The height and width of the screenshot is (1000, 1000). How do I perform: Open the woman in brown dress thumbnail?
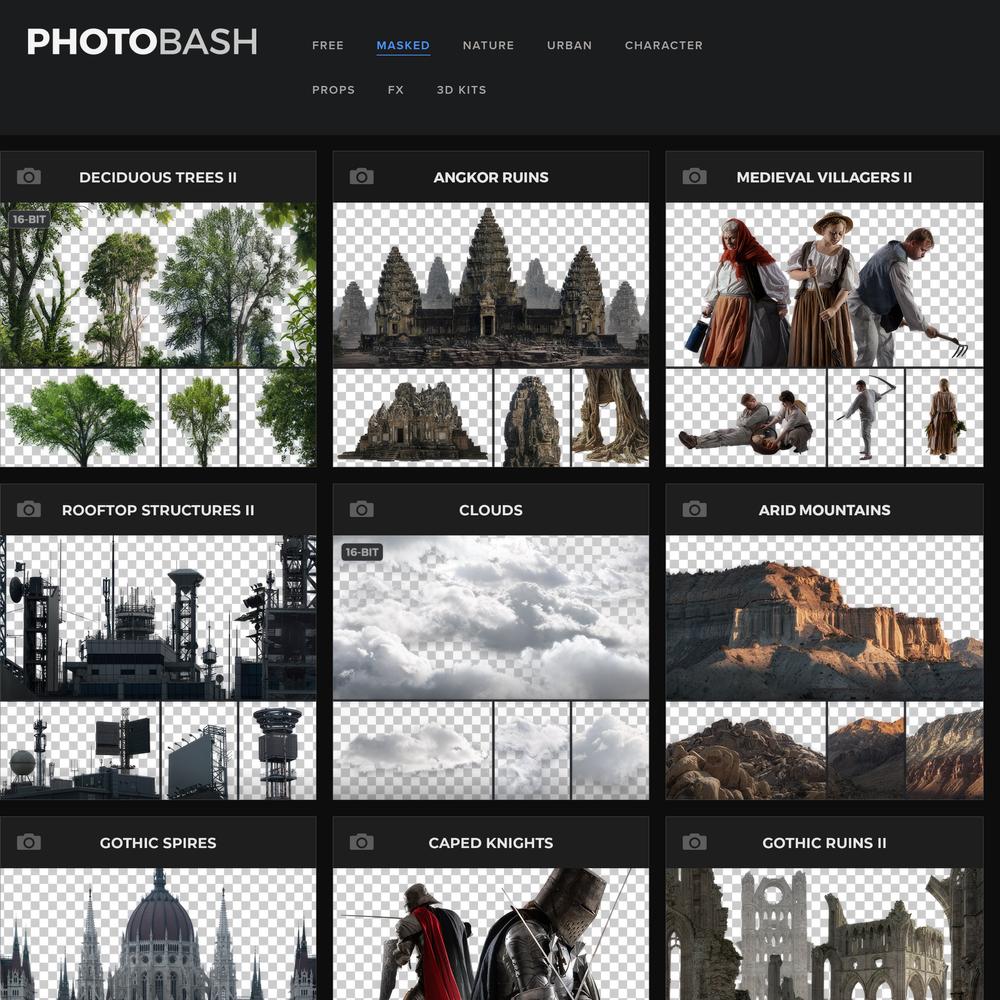tap(945, 418)
